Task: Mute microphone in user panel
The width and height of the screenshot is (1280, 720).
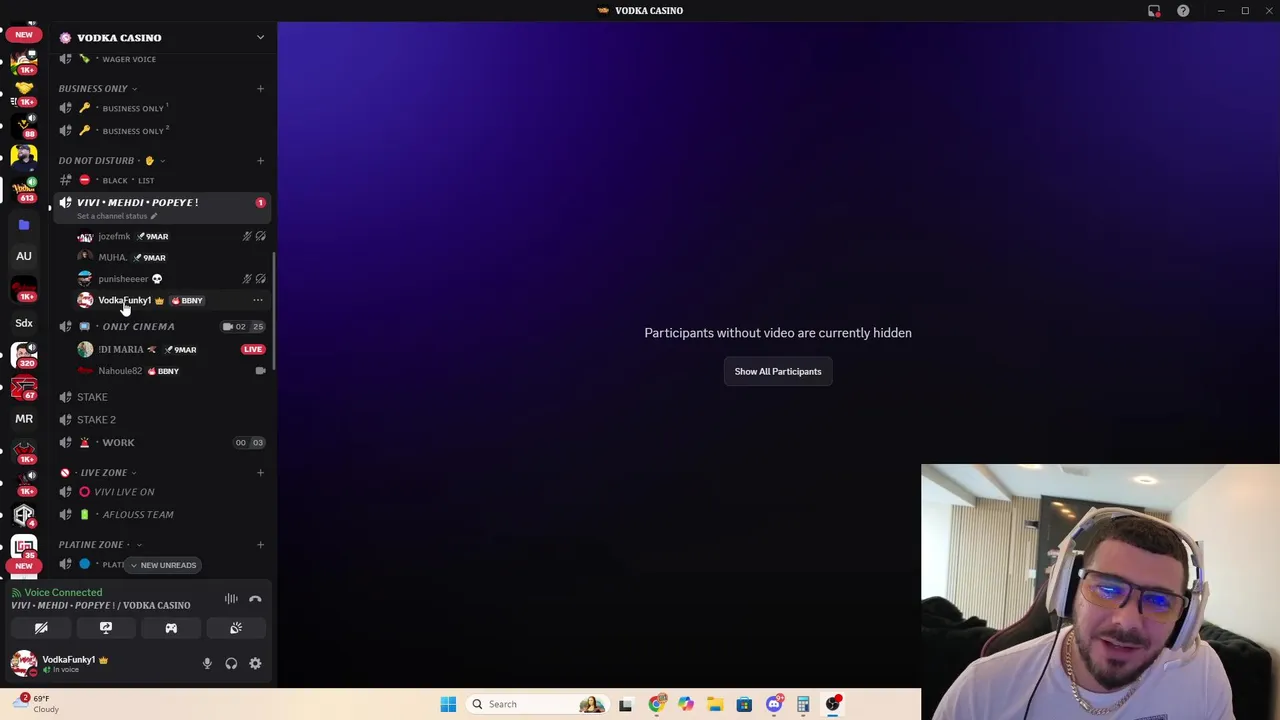Action: (207, 663)
